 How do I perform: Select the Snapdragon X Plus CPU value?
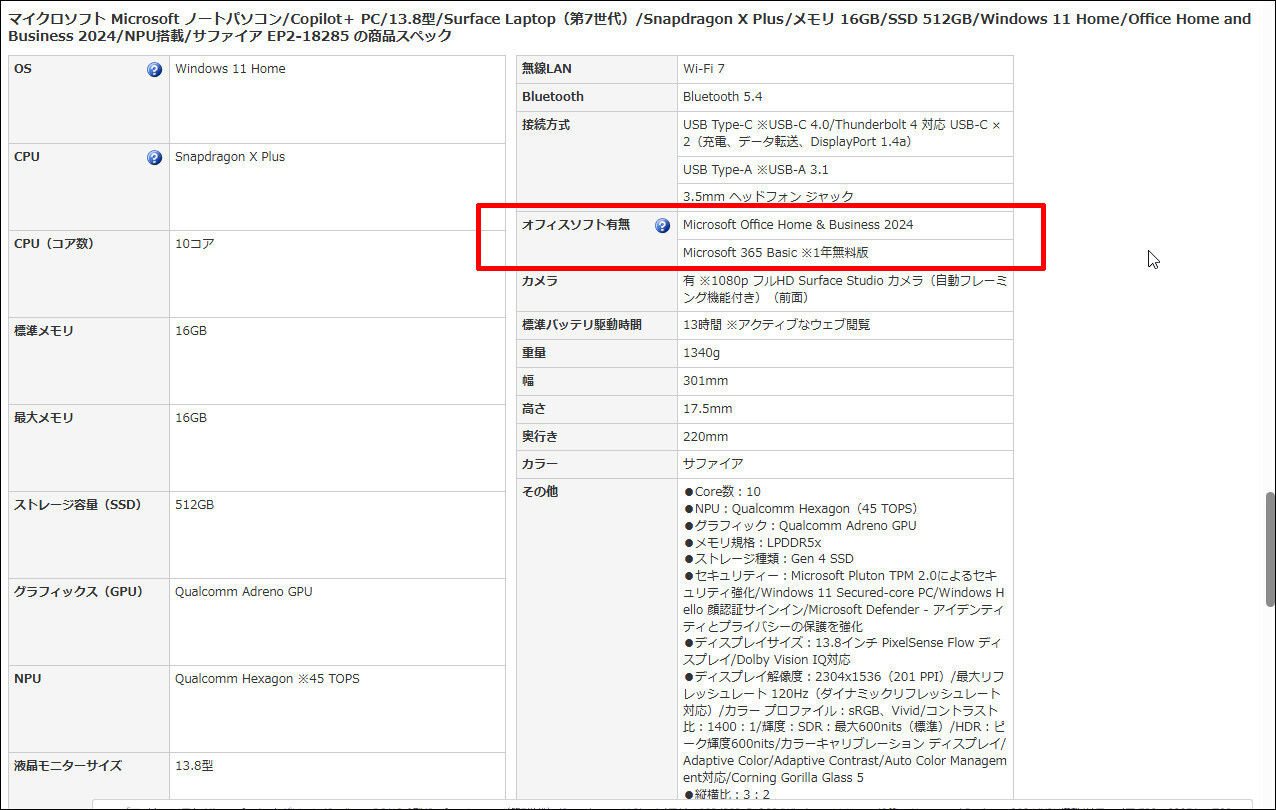tap(230, 157)
